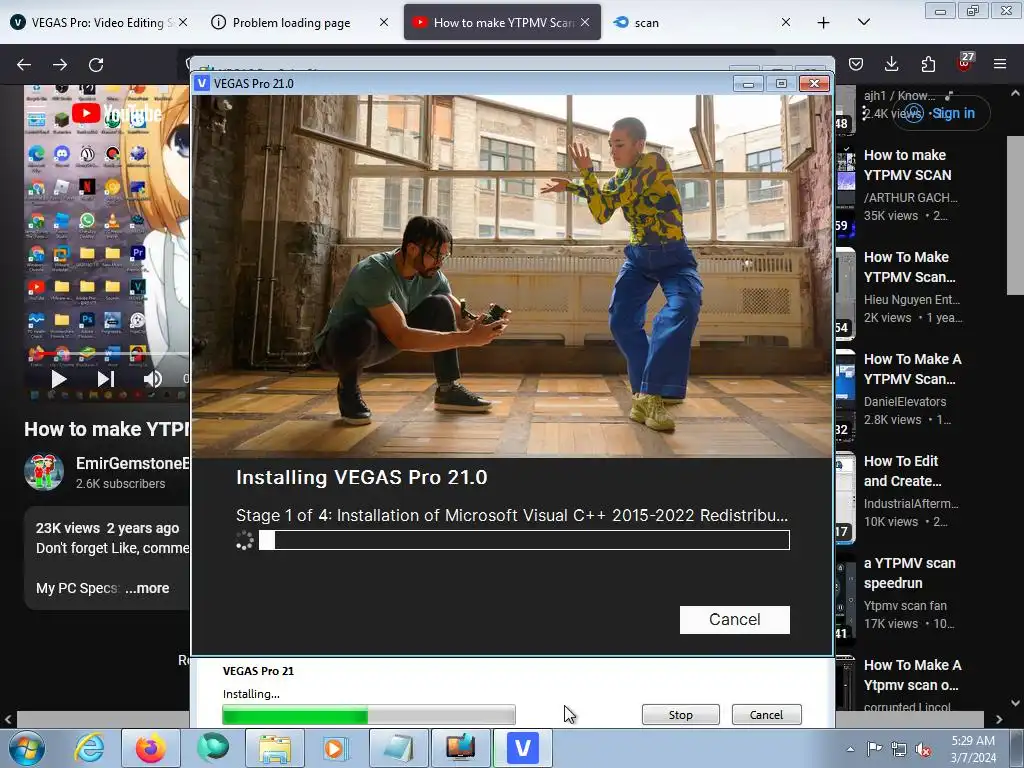Open Windows Explorer from the taskbar

(275, 748)
